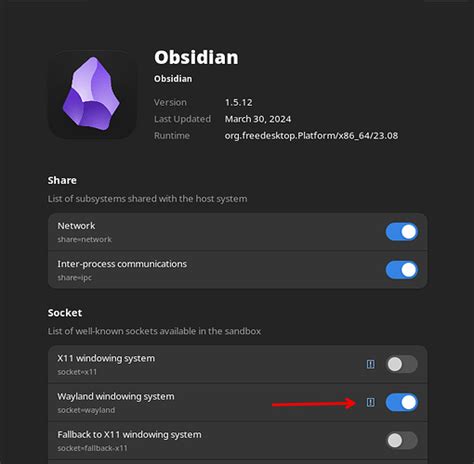This screenshot has height=464, width=474.
Task: Click the override indicator icon on Wayland row
Action: coord(370,402)
